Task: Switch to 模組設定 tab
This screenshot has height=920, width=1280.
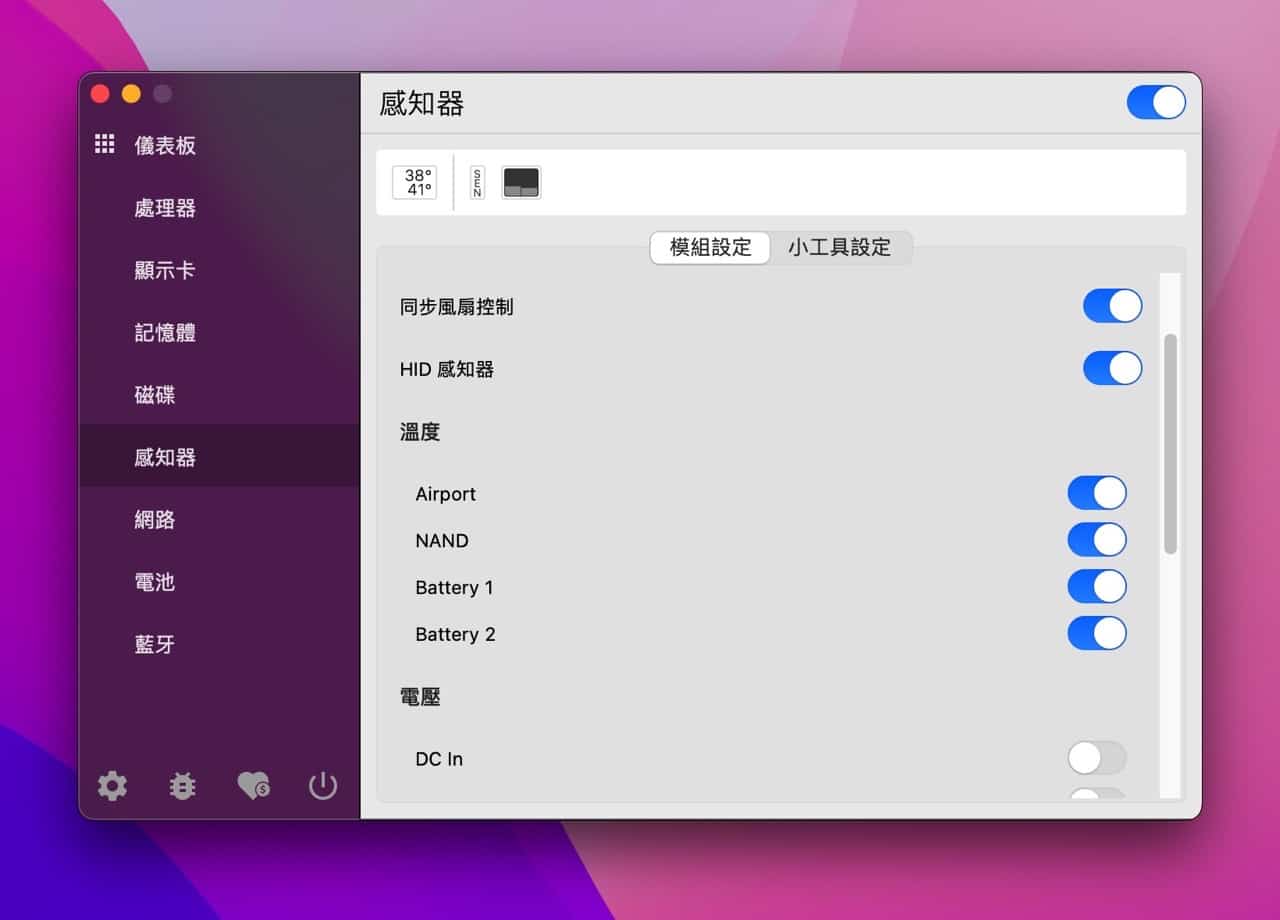Action: [x=710, y=247]
